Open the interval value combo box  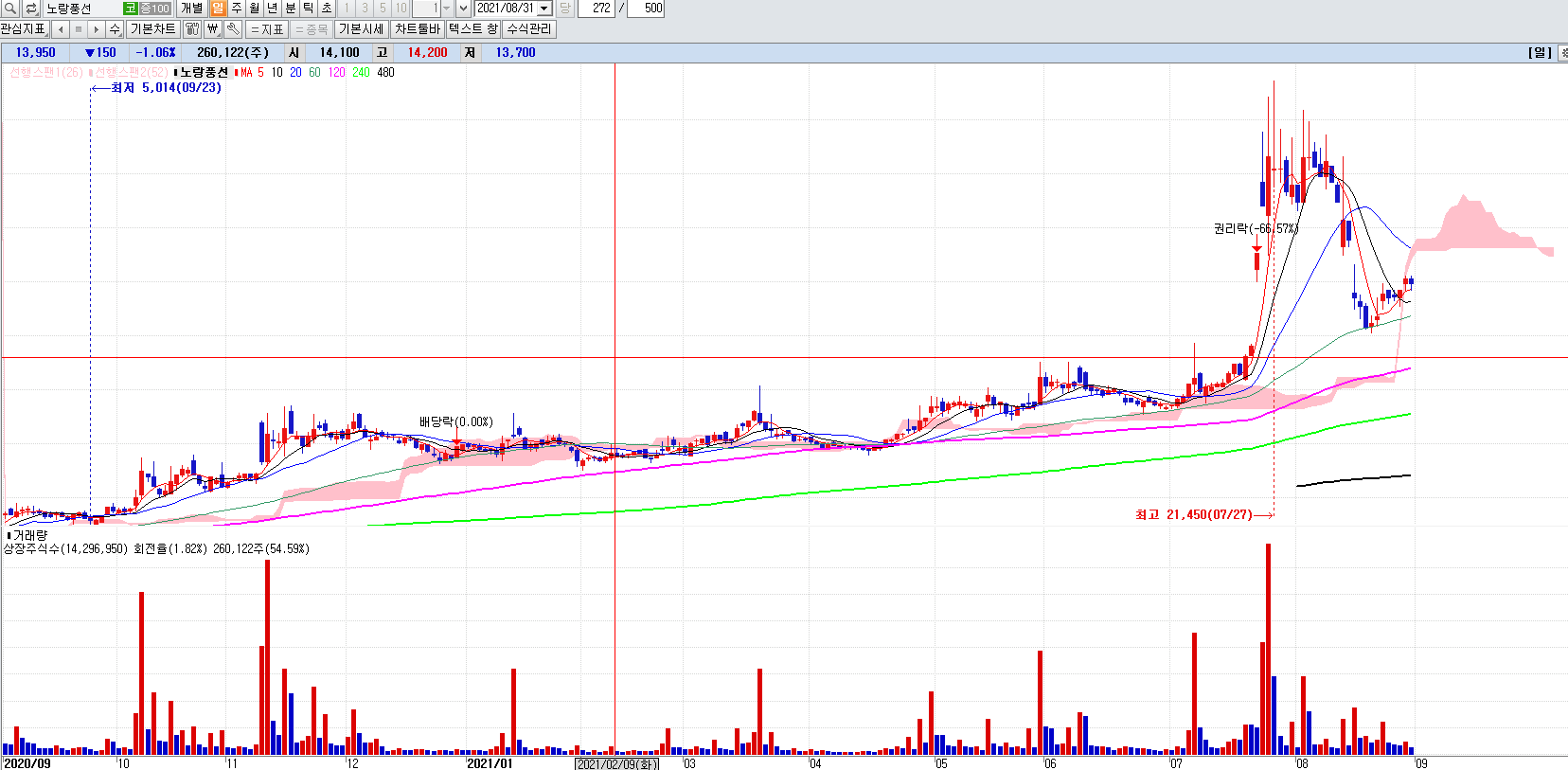click(432, 9)
